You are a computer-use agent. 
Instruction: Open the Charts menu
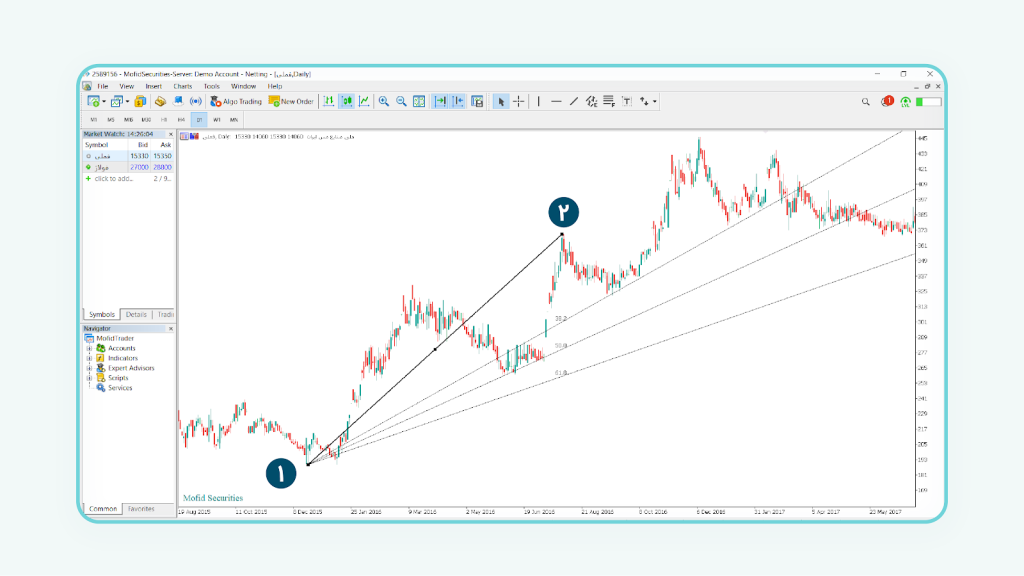point(182,86)
